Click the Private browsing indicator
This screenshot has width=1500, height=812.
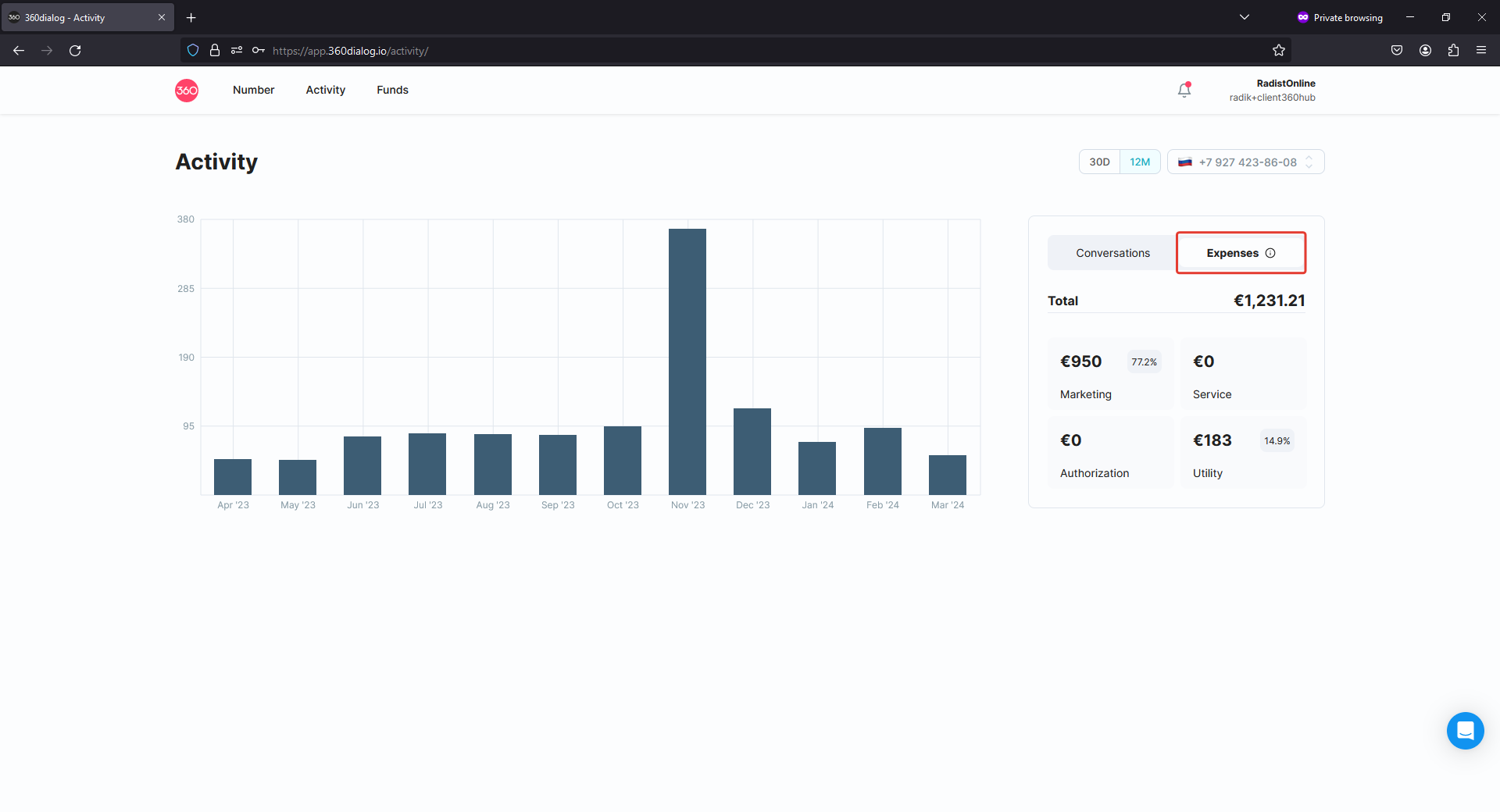pyautogui.click(x=1340, y=17)
